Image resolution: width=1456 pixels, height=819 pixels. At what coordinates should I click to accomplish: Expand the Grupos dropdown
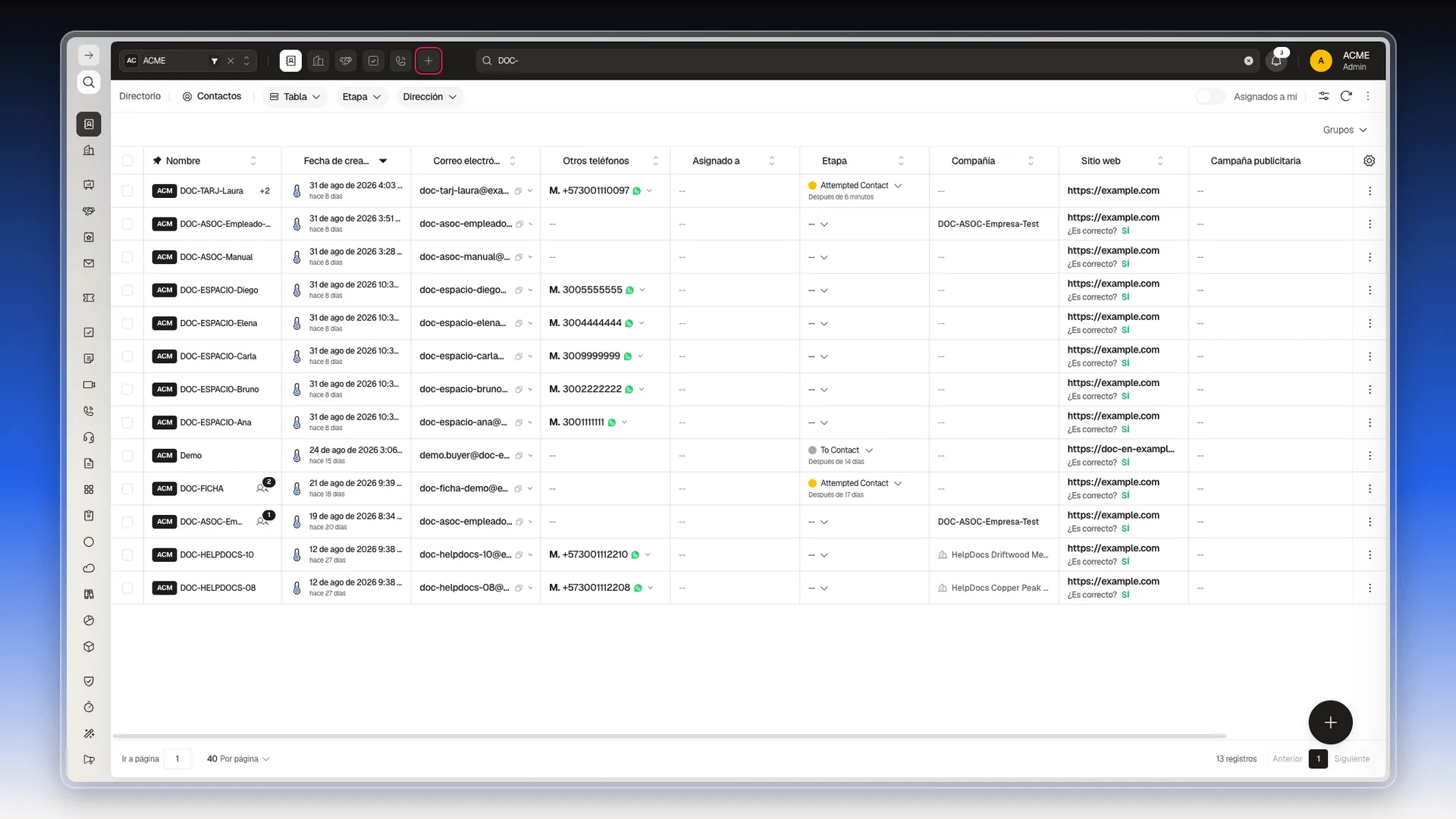point(1345,130)
